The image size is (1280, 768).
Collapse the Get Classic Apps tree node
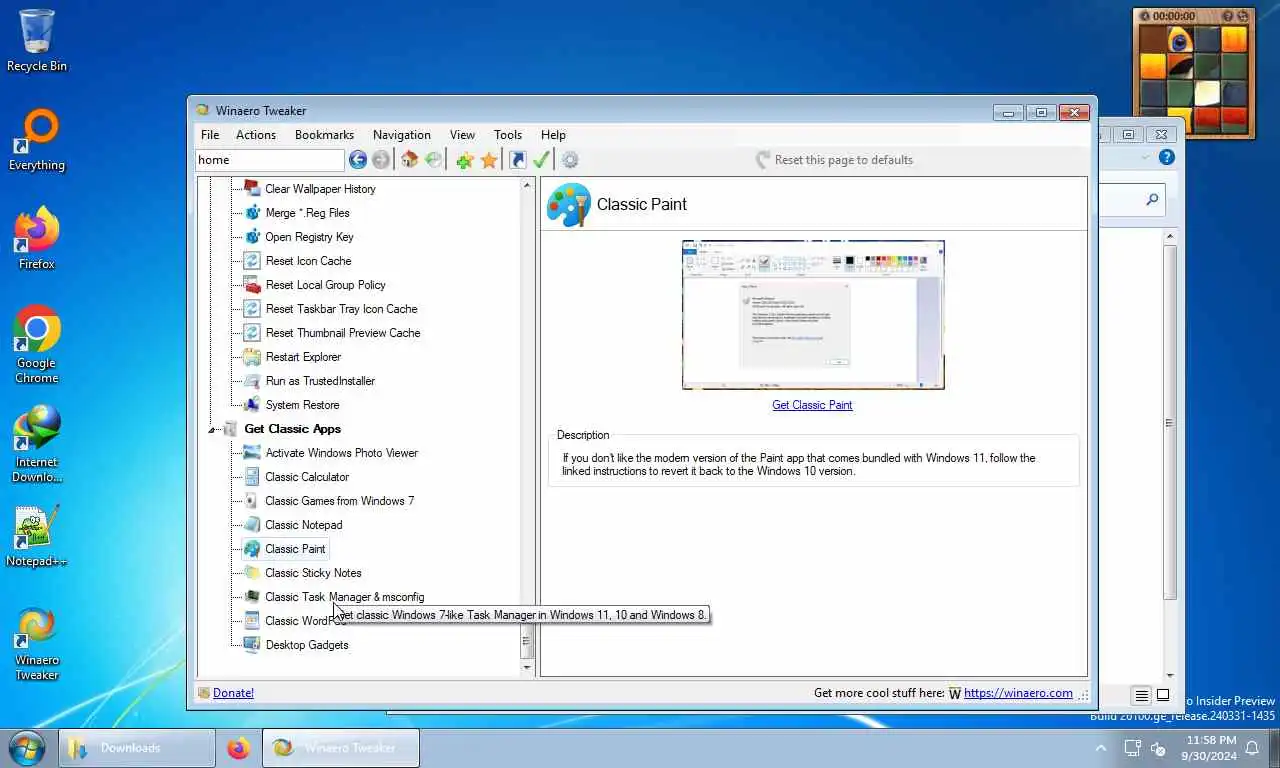coord(212,430)
